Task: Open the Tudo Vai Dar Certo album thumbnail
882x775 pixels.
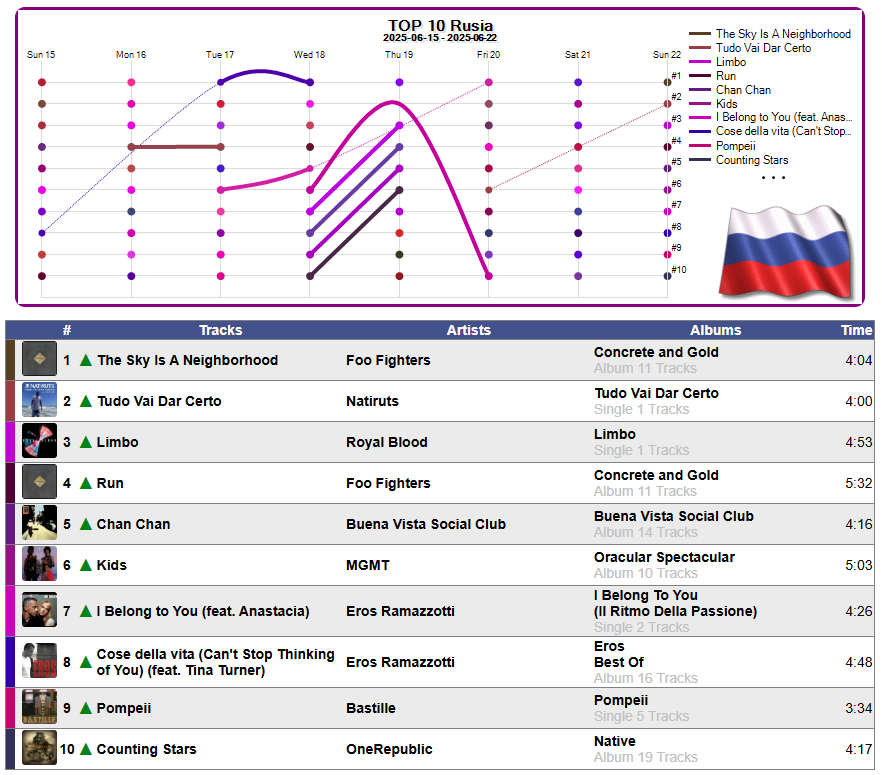Action: pos(39,399)
